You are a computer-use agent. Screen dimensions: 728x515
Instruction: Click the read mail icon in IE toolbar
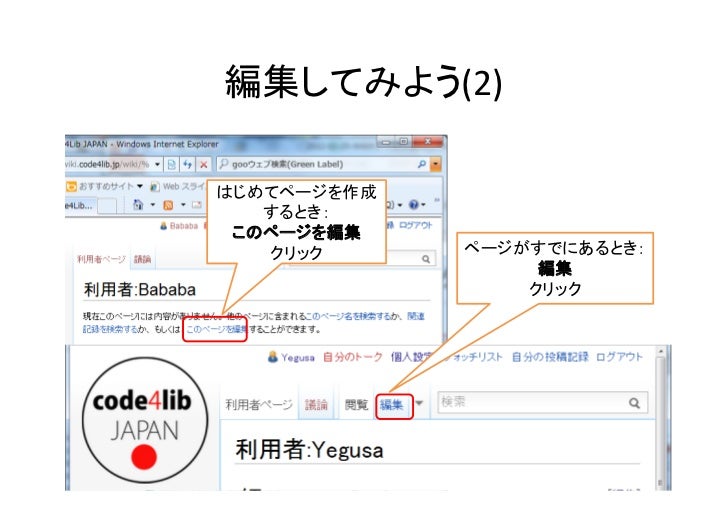(197, 205)
